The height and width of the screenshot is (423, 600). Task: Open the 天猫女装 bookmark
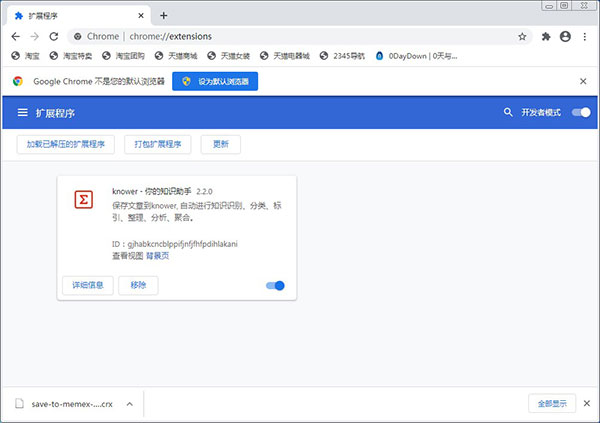[228, 56]
